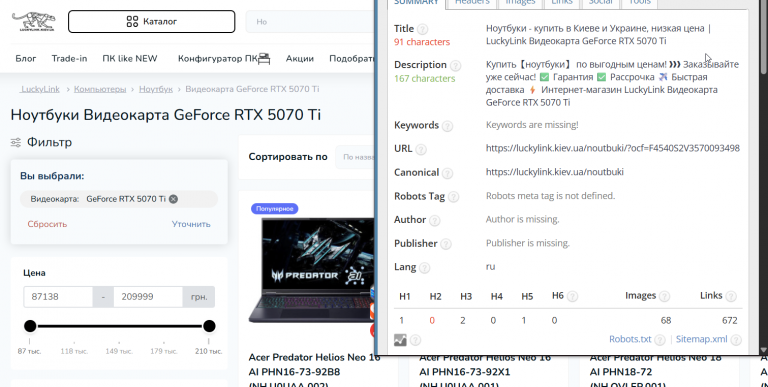The height and width of the screenshot is (387, 768).
Task: Click the Популярное badge on the product
Action: click(x=274, y=209)
